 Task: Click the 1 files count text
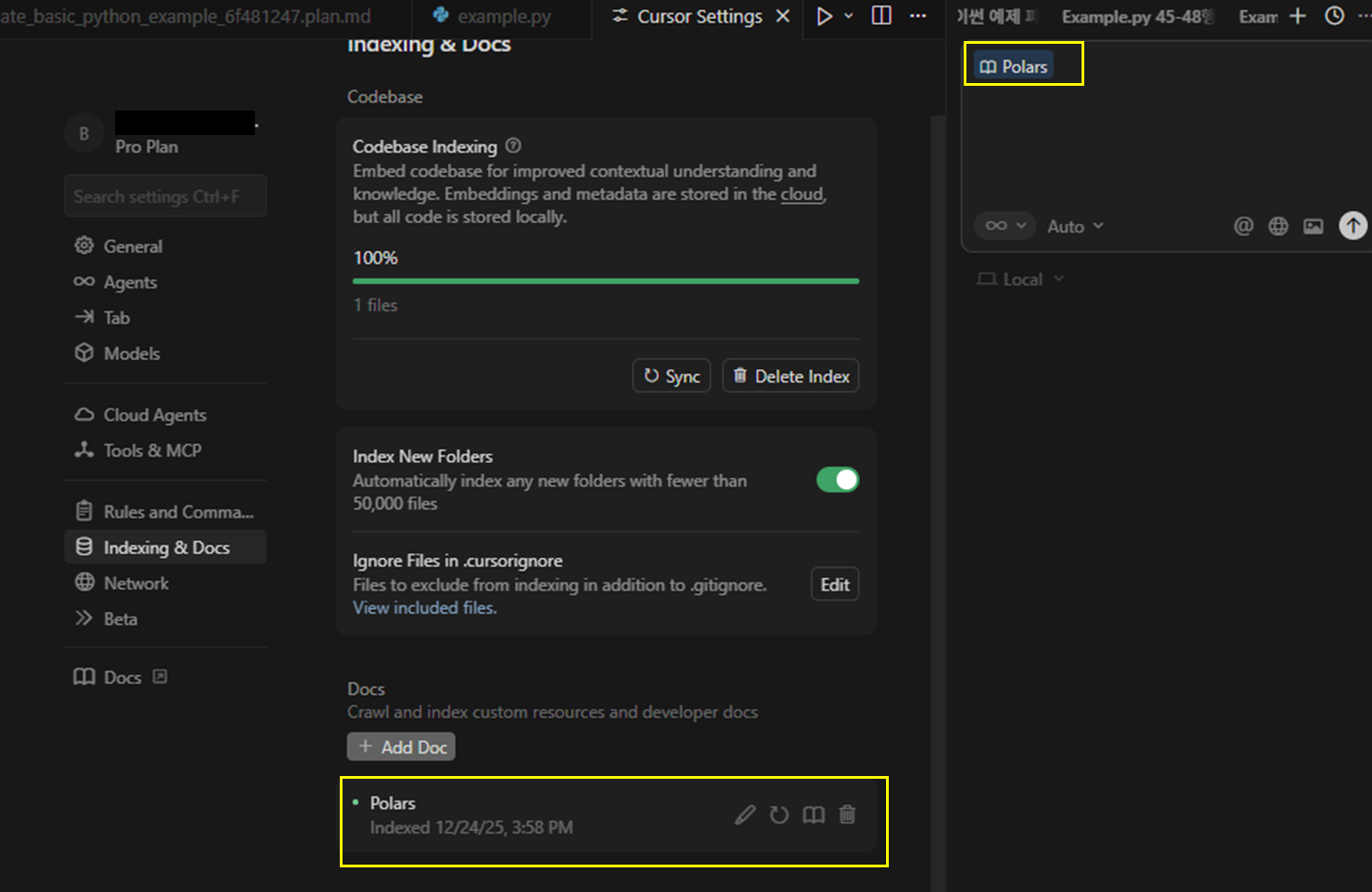coord(375,305)
